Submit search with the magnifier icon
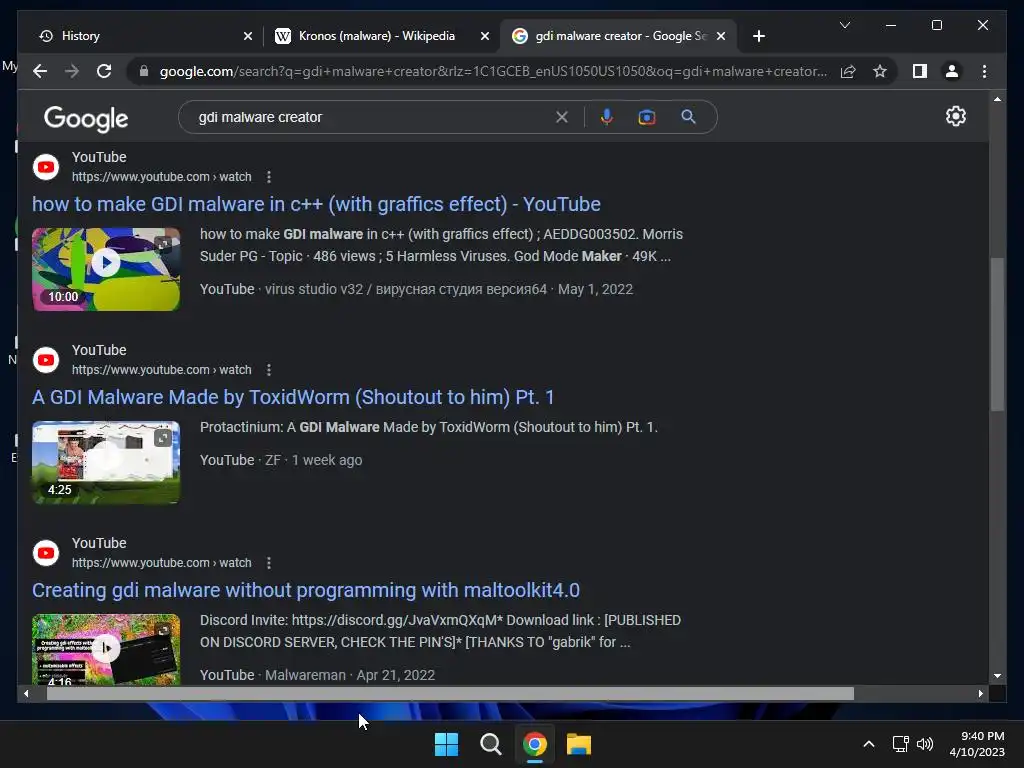This screenshot has width=1024, height=768. pyautogui.click(x=688, y=117)
